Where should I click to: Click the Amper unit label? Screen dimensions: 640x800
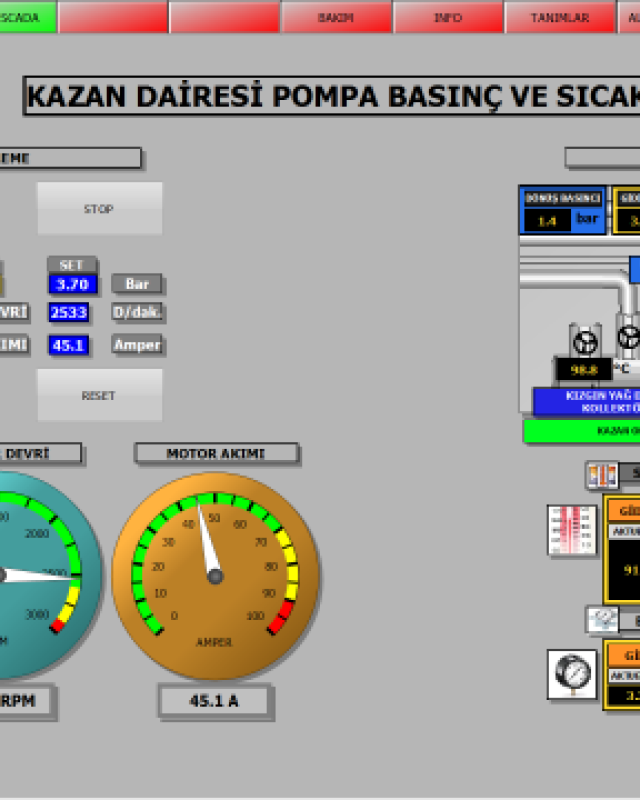137,345
